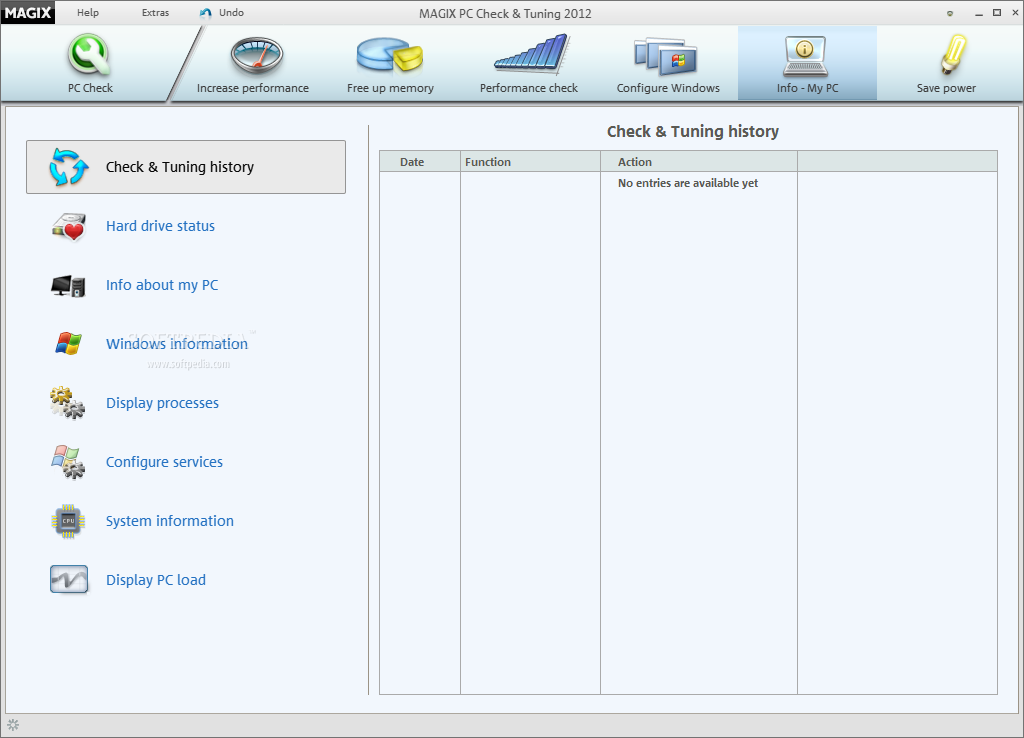
Task: Open the Display PC load link
Action: point(156,580)
